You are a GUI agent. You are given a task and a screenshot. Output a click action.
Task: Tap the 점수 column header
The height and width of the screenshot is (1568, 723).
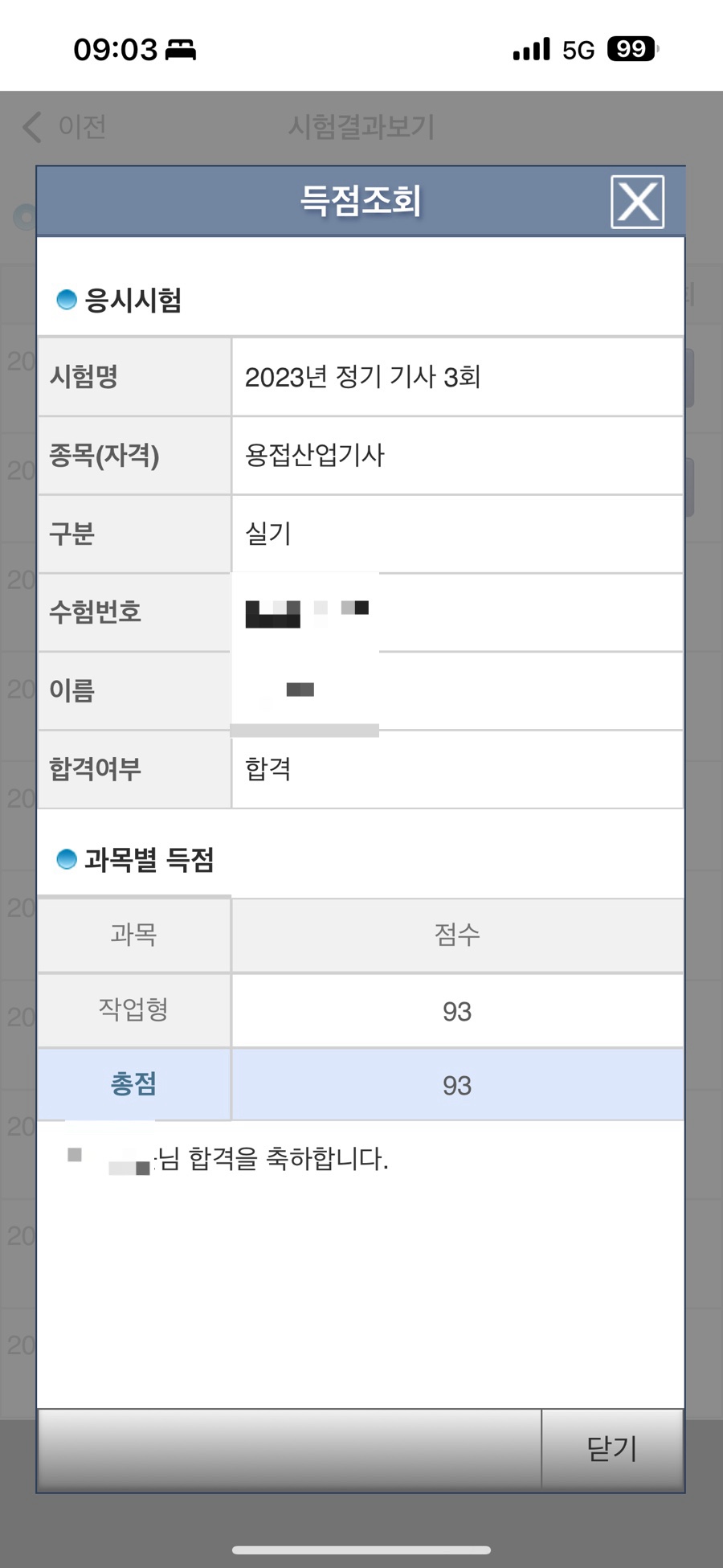pyautogui.click(x=457, y=934)
